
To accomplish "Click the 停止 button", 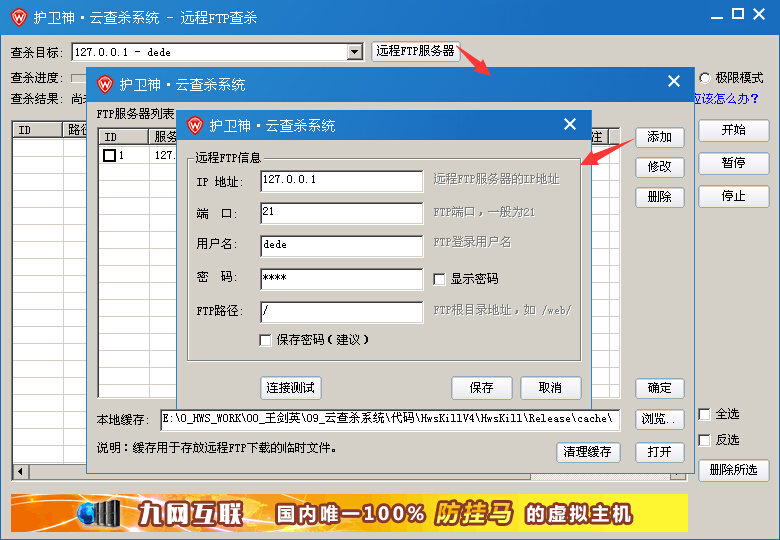I will (734, 196).
